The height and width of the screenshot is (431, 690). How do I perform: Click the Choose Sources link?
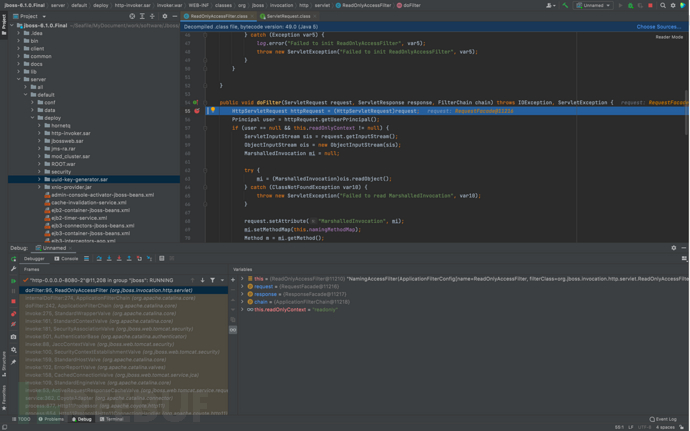[x=658, y=27]
